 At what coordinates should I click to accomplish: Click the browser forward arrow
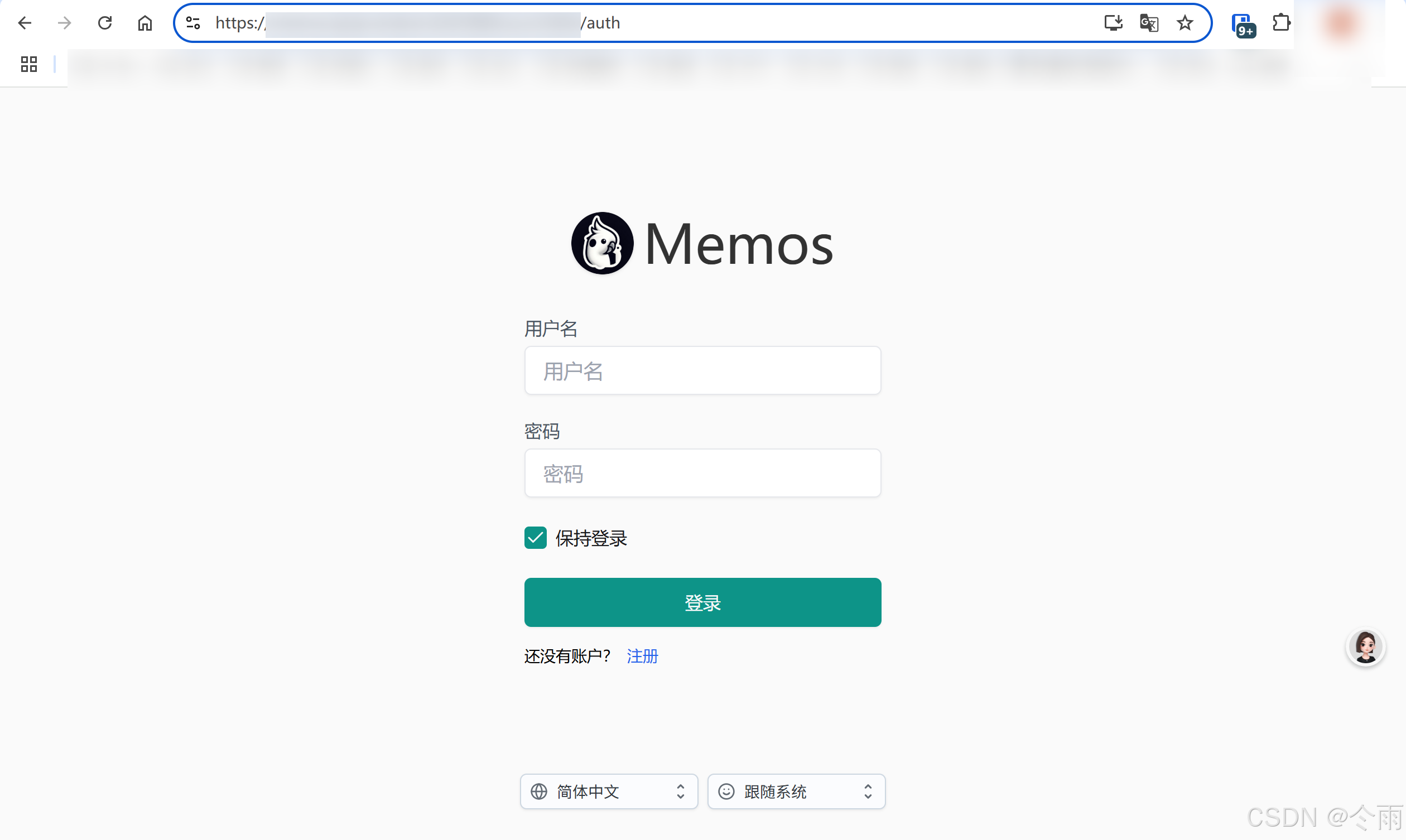point(65,23)
